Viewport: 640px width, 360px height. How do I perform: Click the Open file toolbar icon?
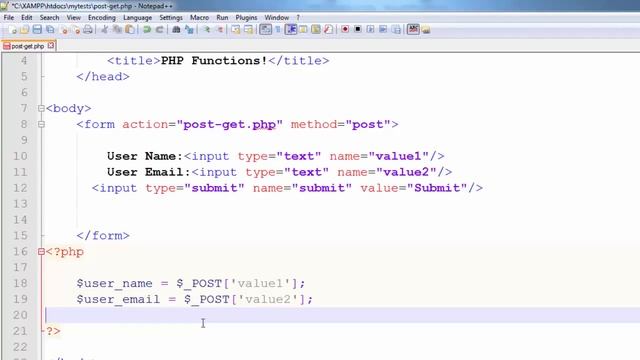24,29
